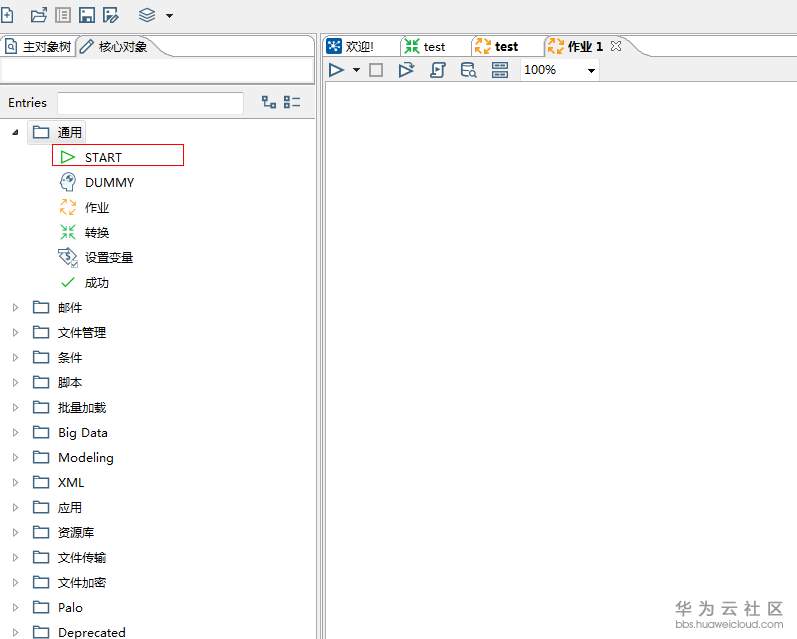Expand the Deprecated folder
The height and width of the screenshot is (639, 797).
15,632
